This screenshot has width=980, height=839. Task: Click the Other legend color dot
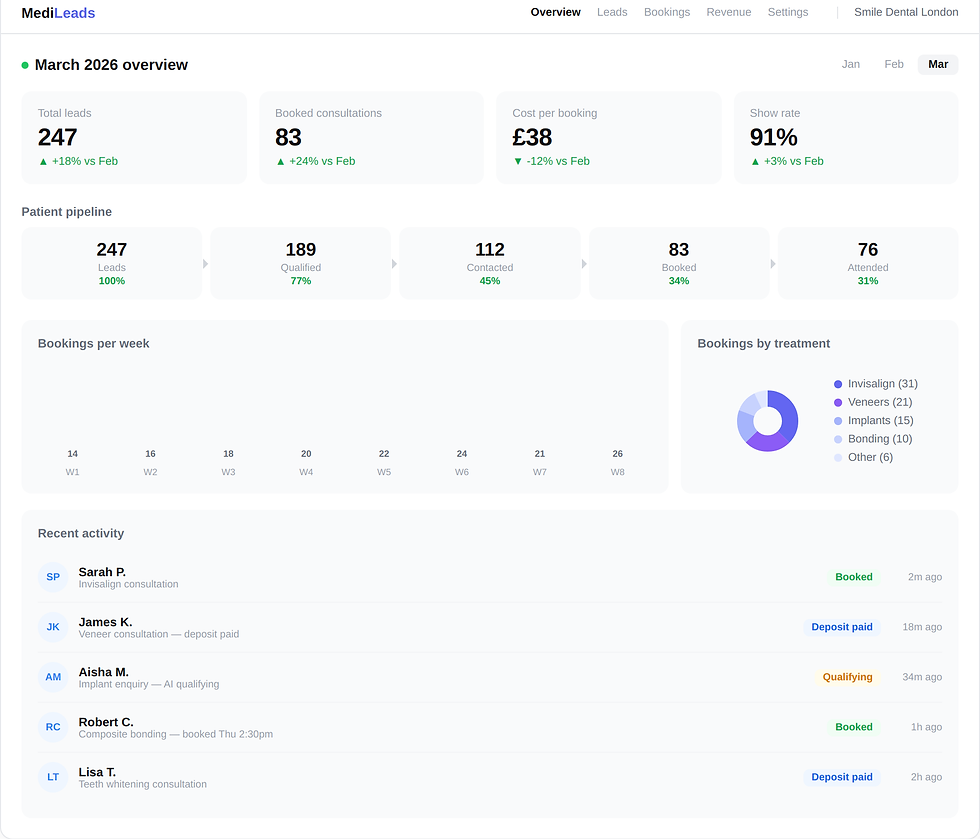click(x=838, y=458)
